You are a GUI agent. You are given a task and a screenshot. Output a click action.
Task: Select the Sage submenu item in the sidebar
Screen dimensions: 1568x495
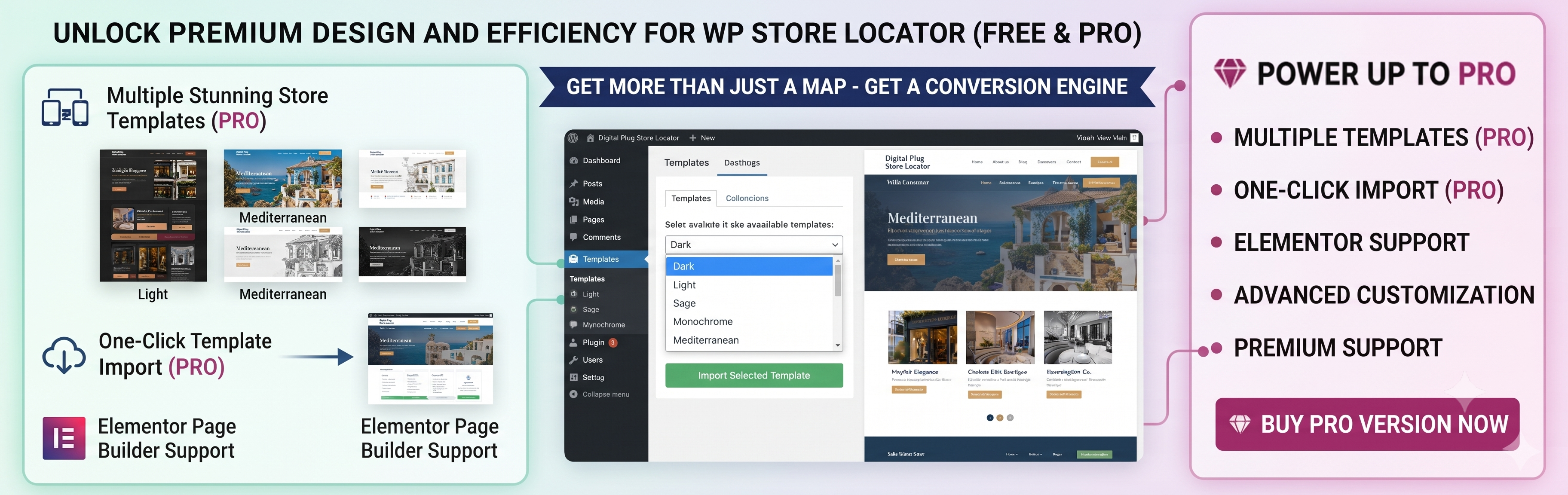pyautogui.click(x=591, y=309)
